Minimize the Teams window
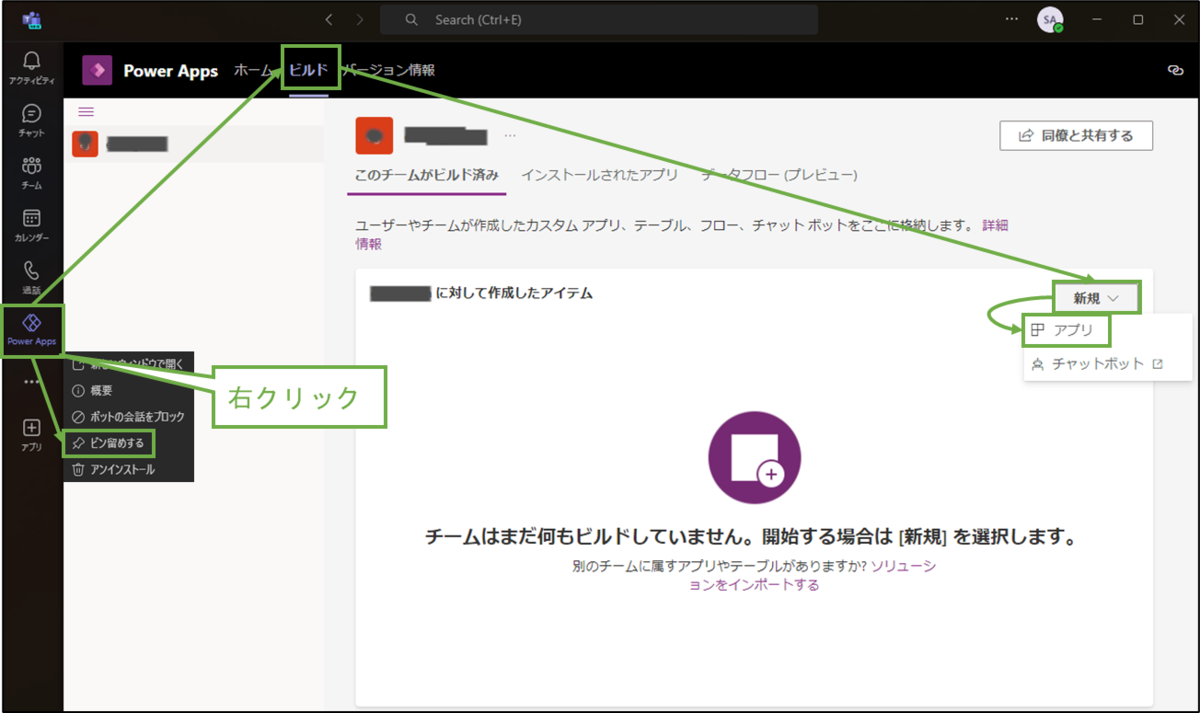Screen dimensions: 1200x713 pos(1096,19)
